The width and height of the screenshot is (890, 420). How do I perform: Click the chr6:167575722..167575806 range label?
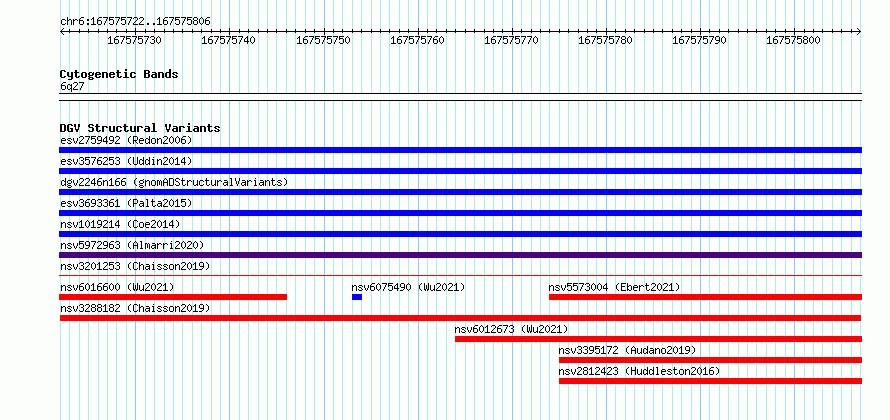click(x=135, y=22)
